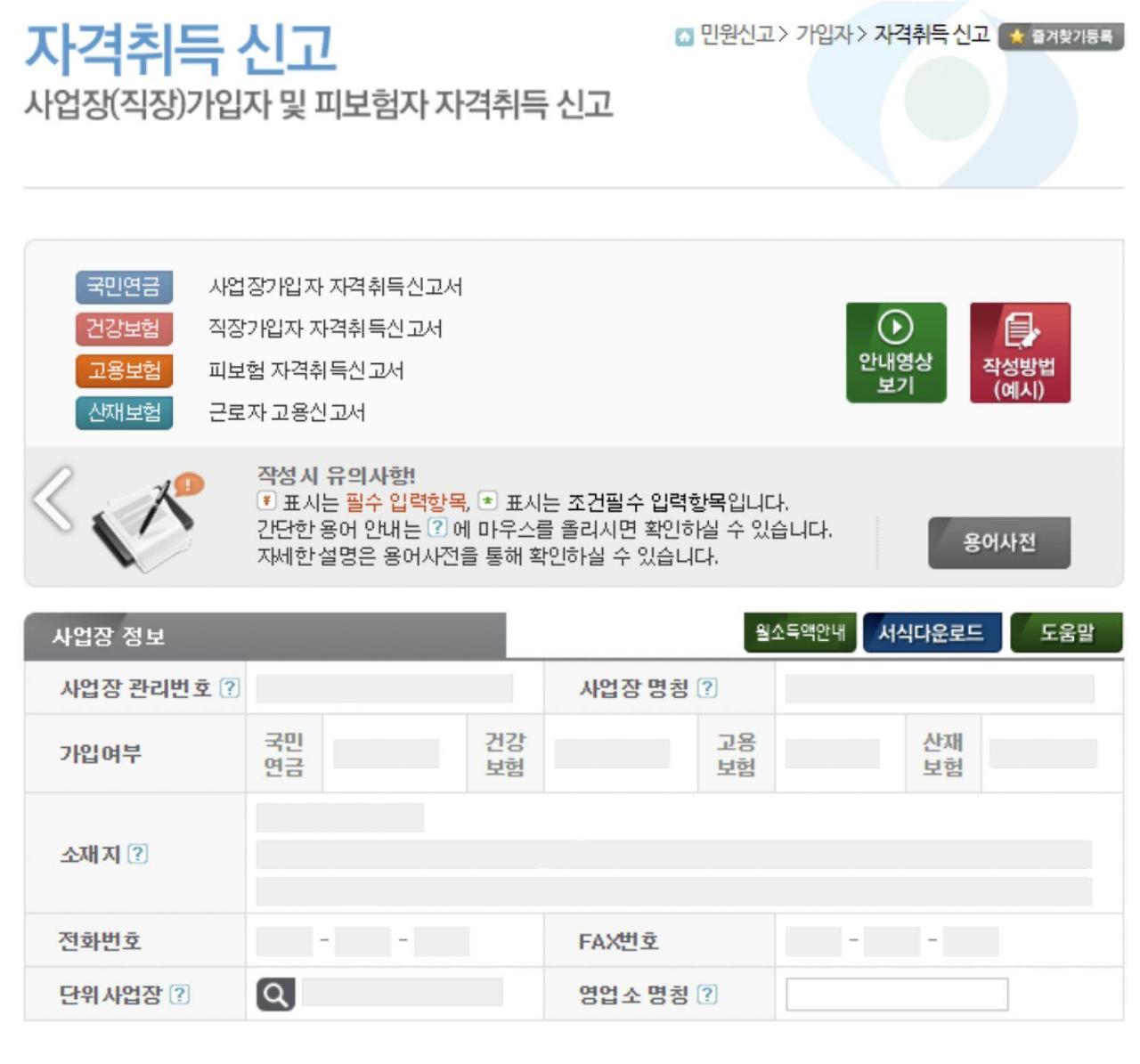Click 단위사업장 text field
The image size is (1140, 1064).
(403, 992)
